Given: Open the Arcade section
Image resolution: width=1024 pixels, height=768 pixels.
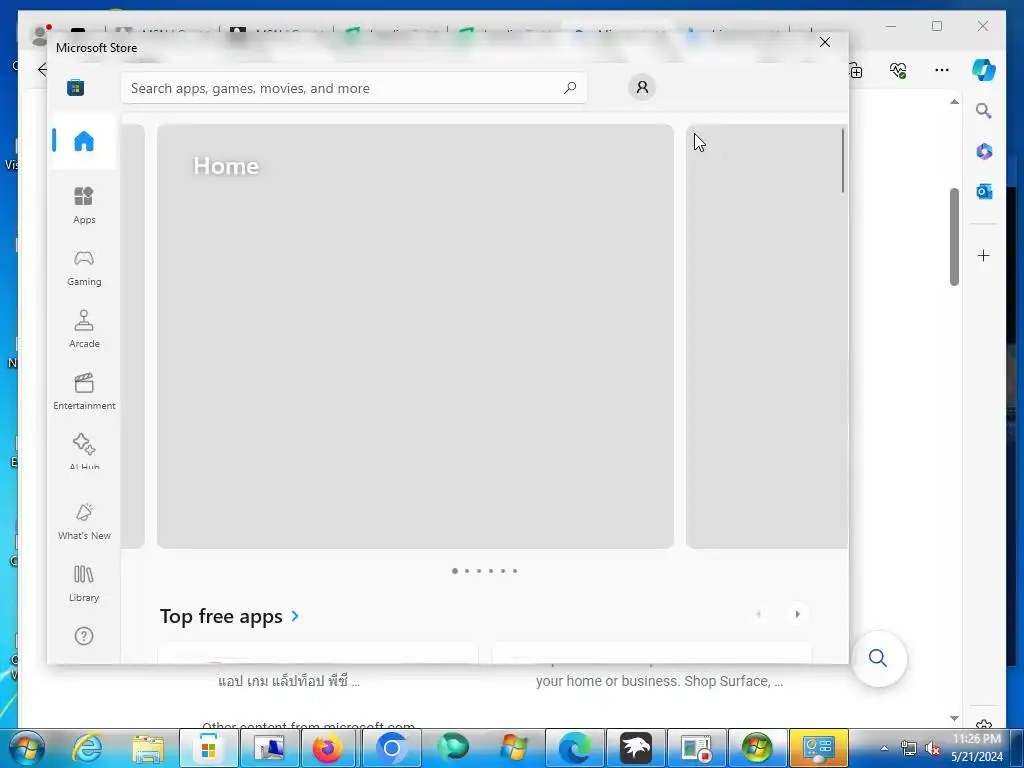Looking at the screenshot, I should [x=84, y=328].
